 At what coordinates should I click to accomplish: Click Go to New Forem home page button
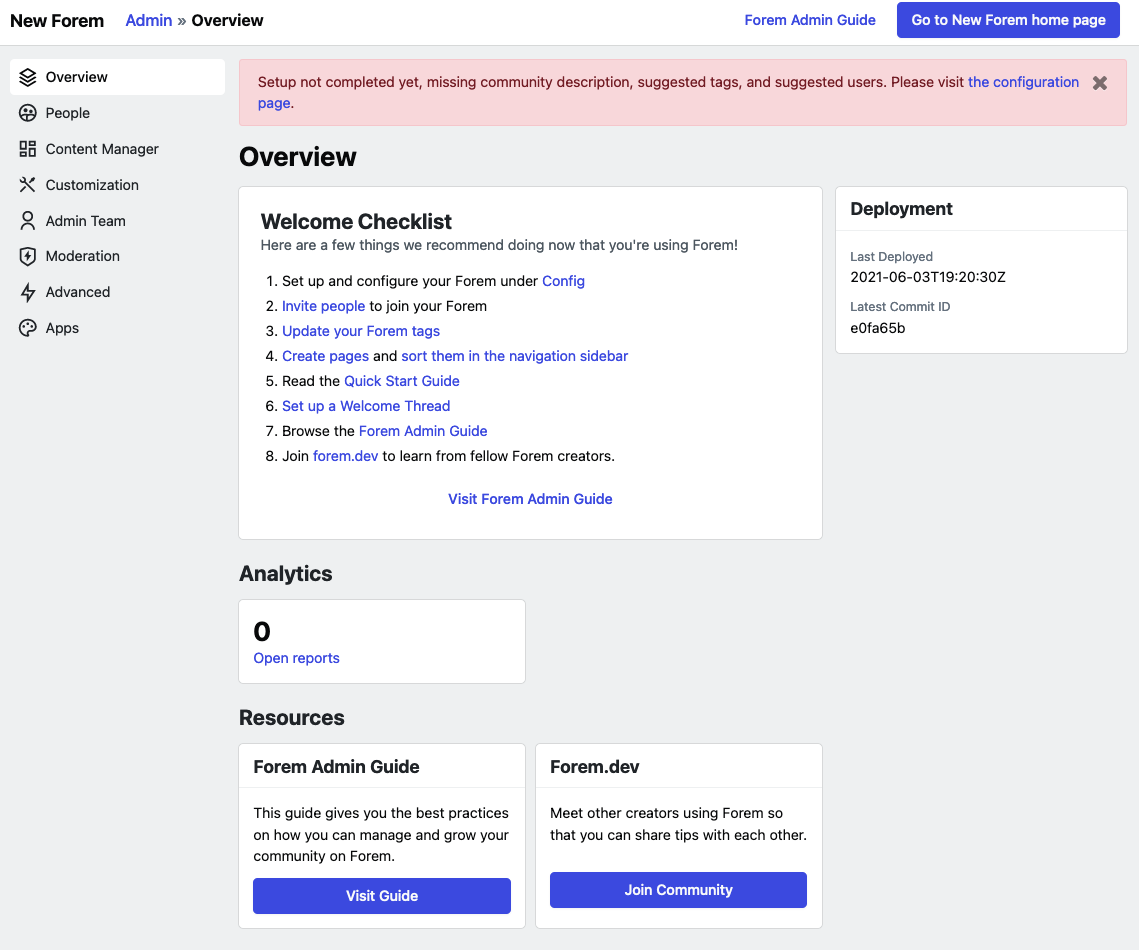[1008, 20]
